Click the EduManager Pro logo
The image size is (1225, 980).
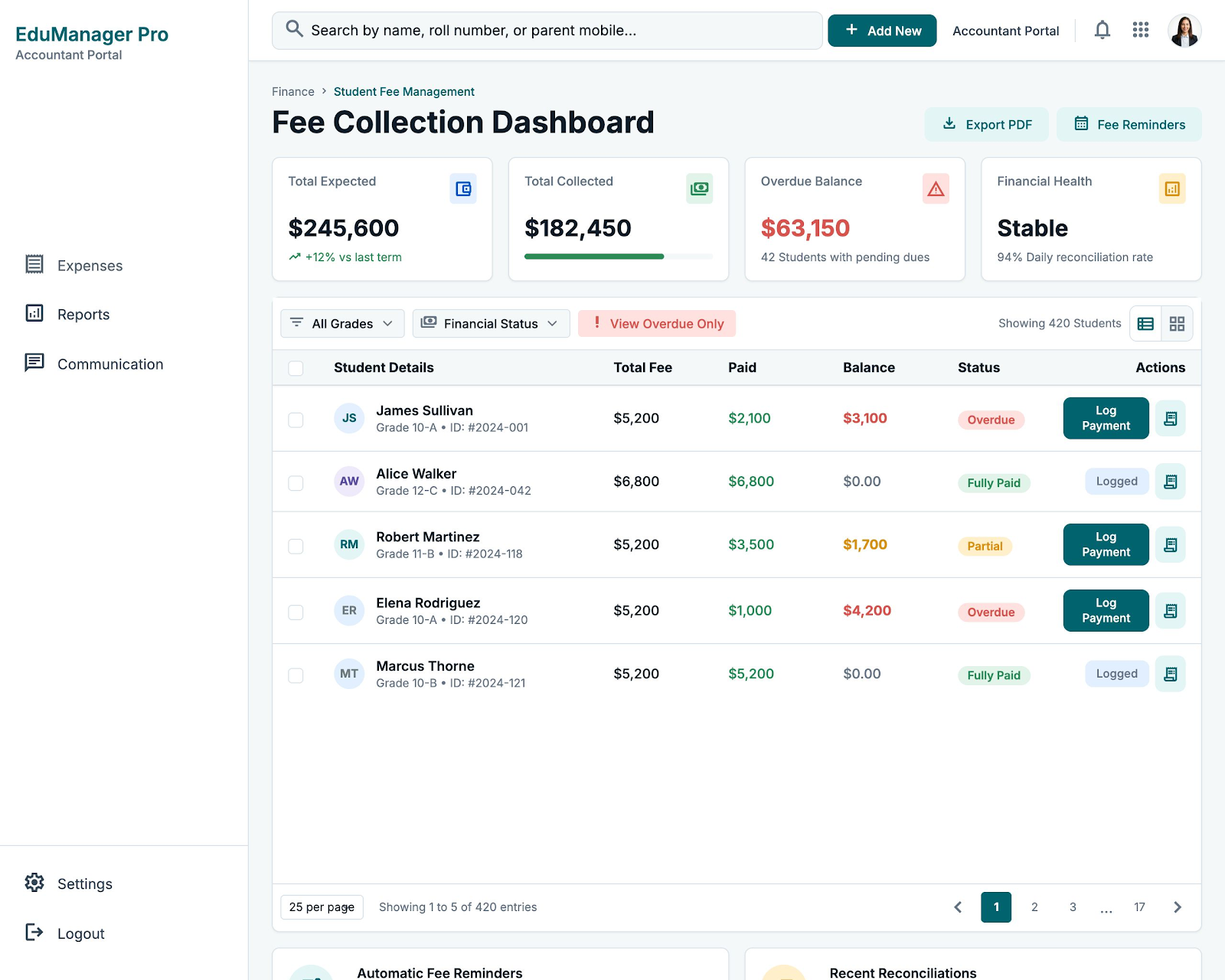coord(92,34)
